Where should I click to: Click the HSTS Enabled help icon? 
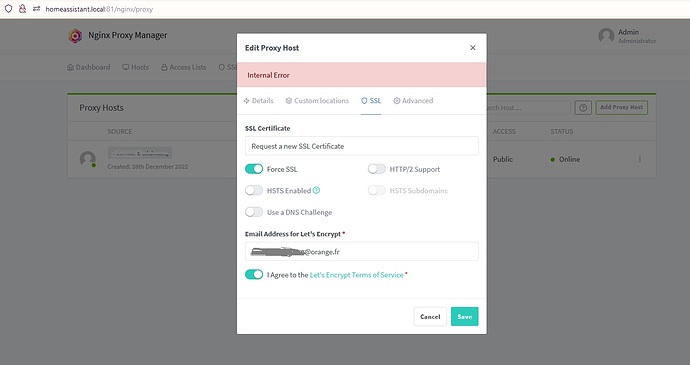[x=316, y=190]
